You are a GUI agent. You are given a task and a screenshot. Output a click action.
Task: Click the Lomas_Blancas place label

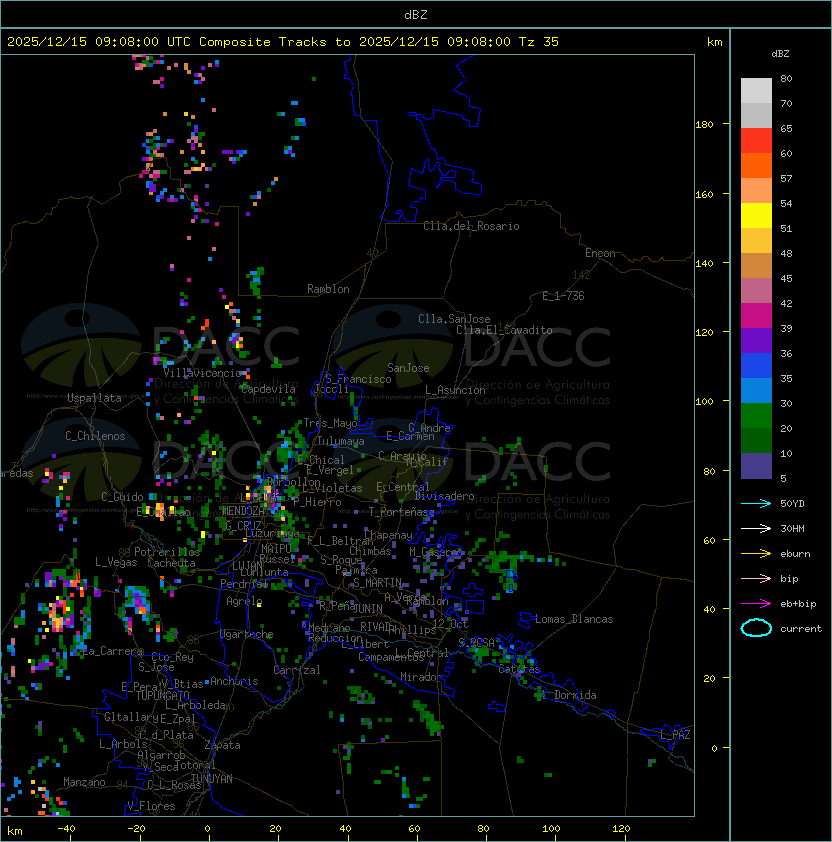tap(574, 619)
